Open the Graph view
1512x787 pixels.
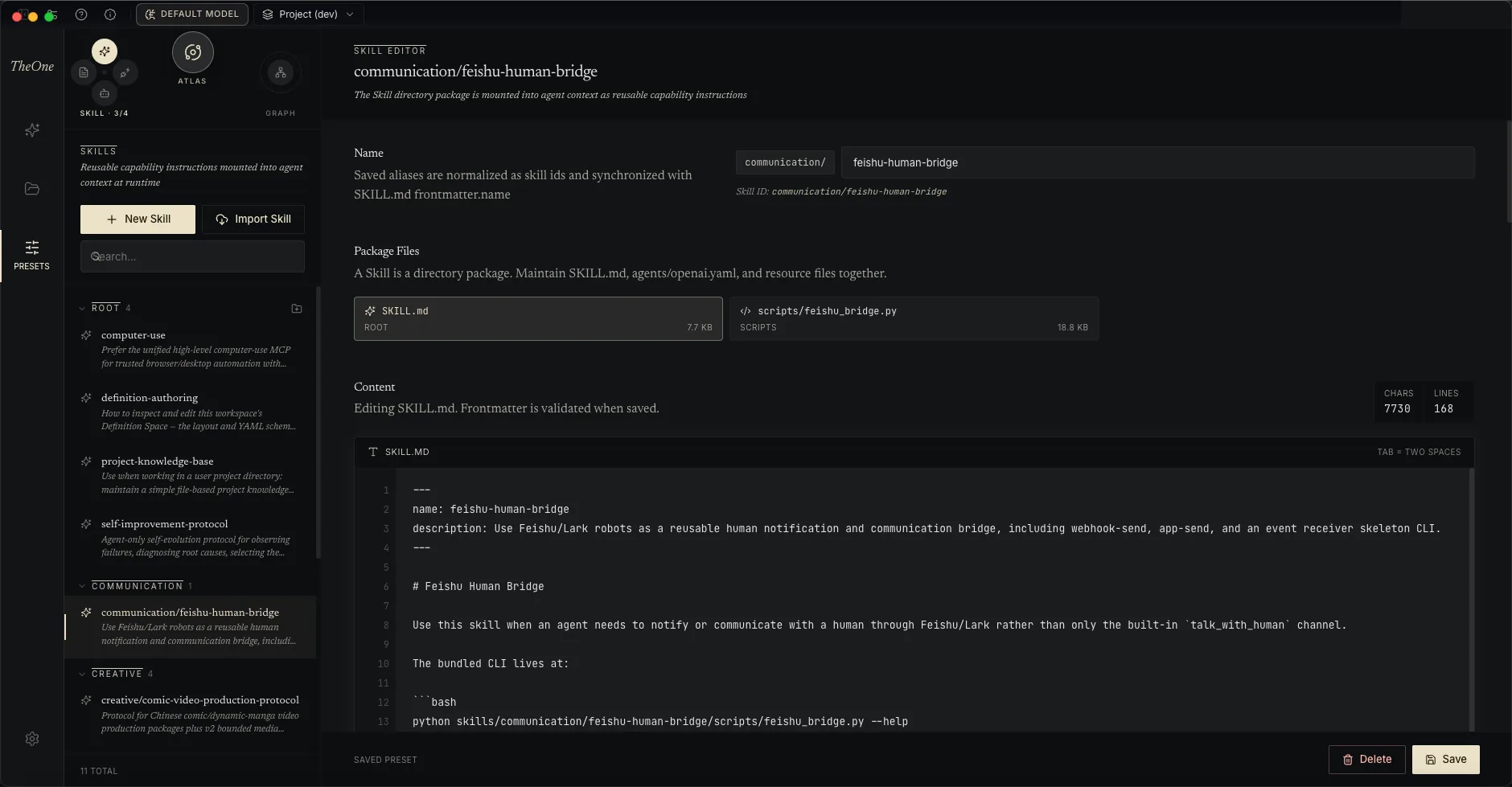pos(281,73)
